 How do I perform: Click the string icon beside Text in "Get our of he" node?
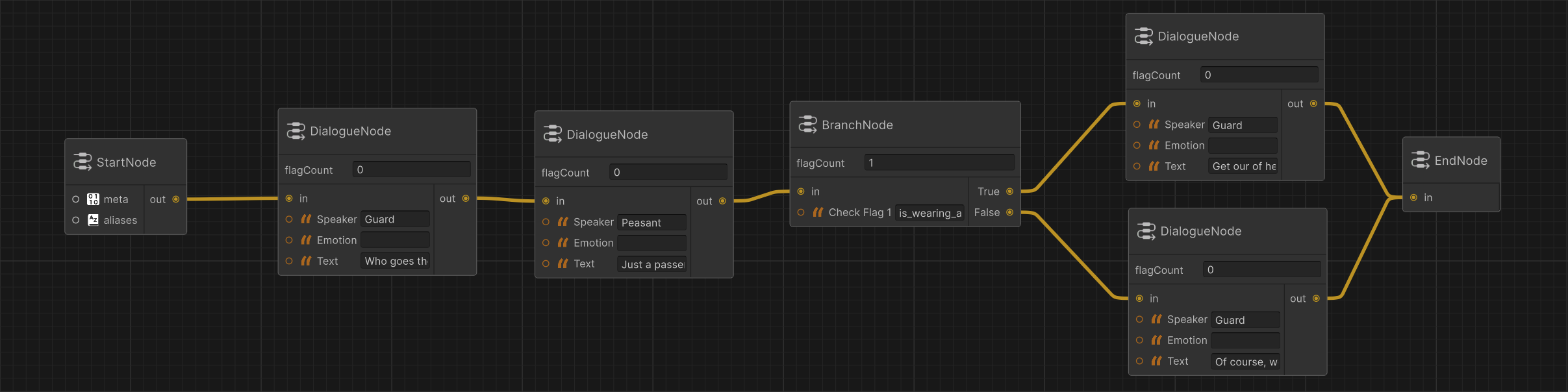1154,166
